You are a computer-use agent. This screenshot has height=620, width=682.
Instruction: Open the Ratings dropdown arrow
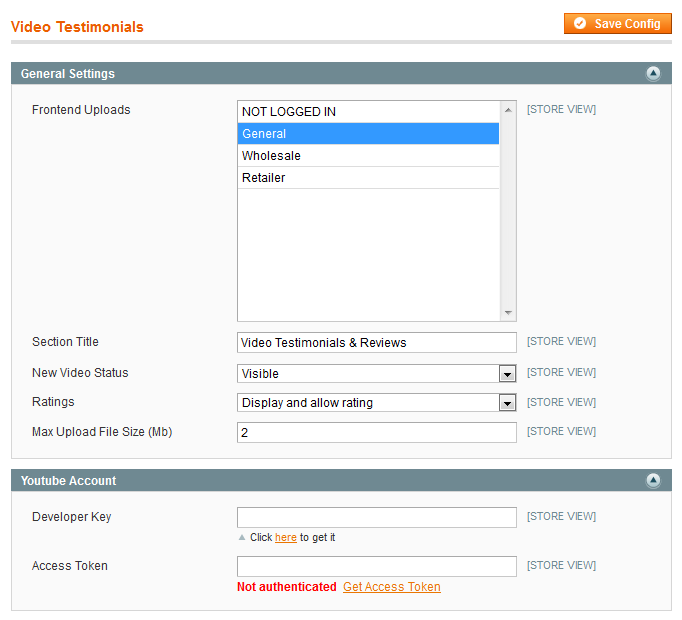point(507,403)
